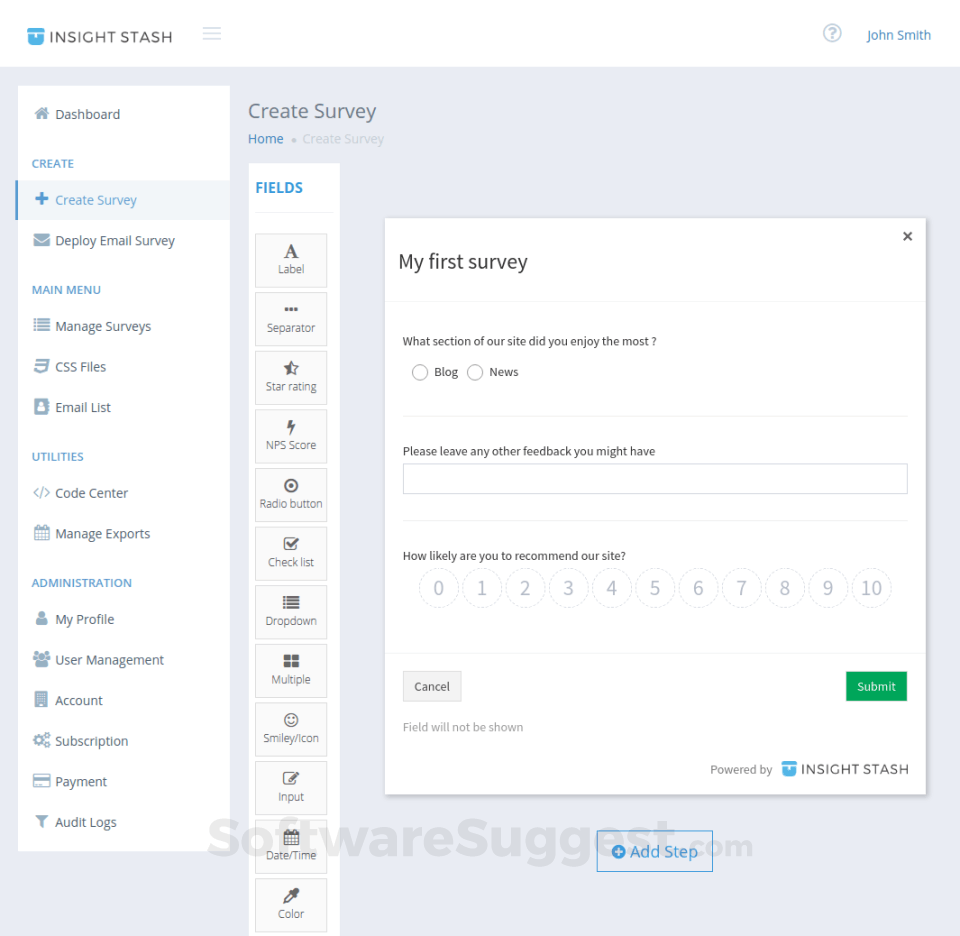Insert a Separator field
The width and height of the screenshot is (960, 936).
291,318
